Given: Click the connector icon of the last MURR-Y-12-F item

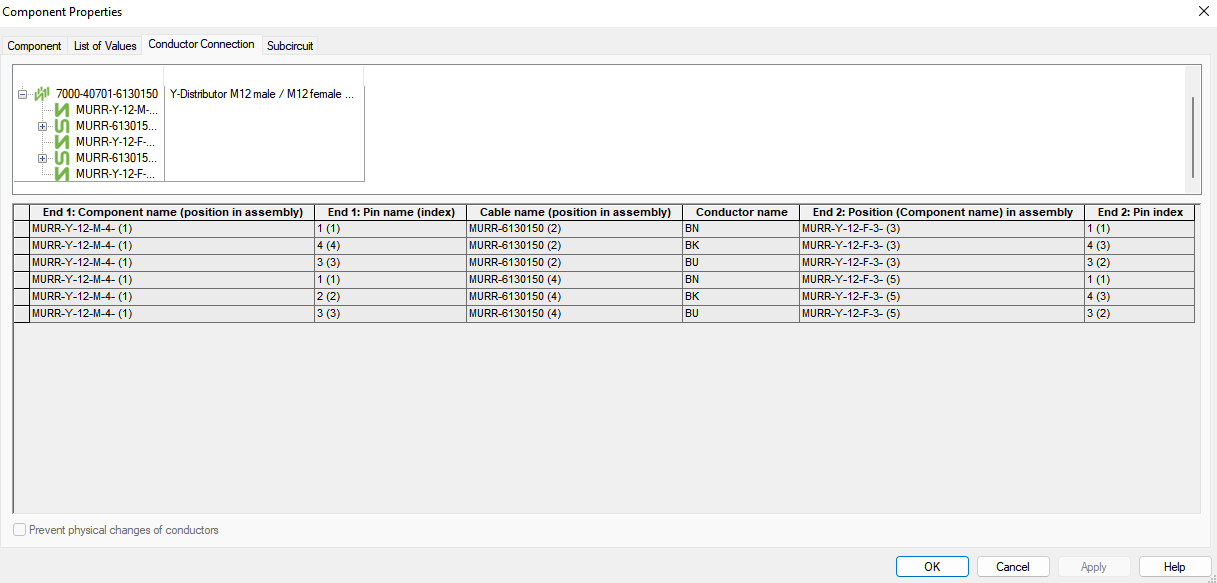Looking at the screenshot, I should tap(63, 174).
